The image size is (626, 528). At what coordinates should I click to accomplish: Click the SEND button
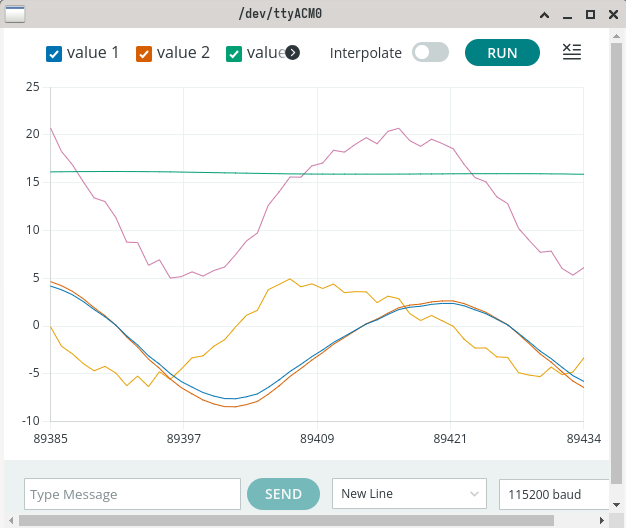pos(283,494)
